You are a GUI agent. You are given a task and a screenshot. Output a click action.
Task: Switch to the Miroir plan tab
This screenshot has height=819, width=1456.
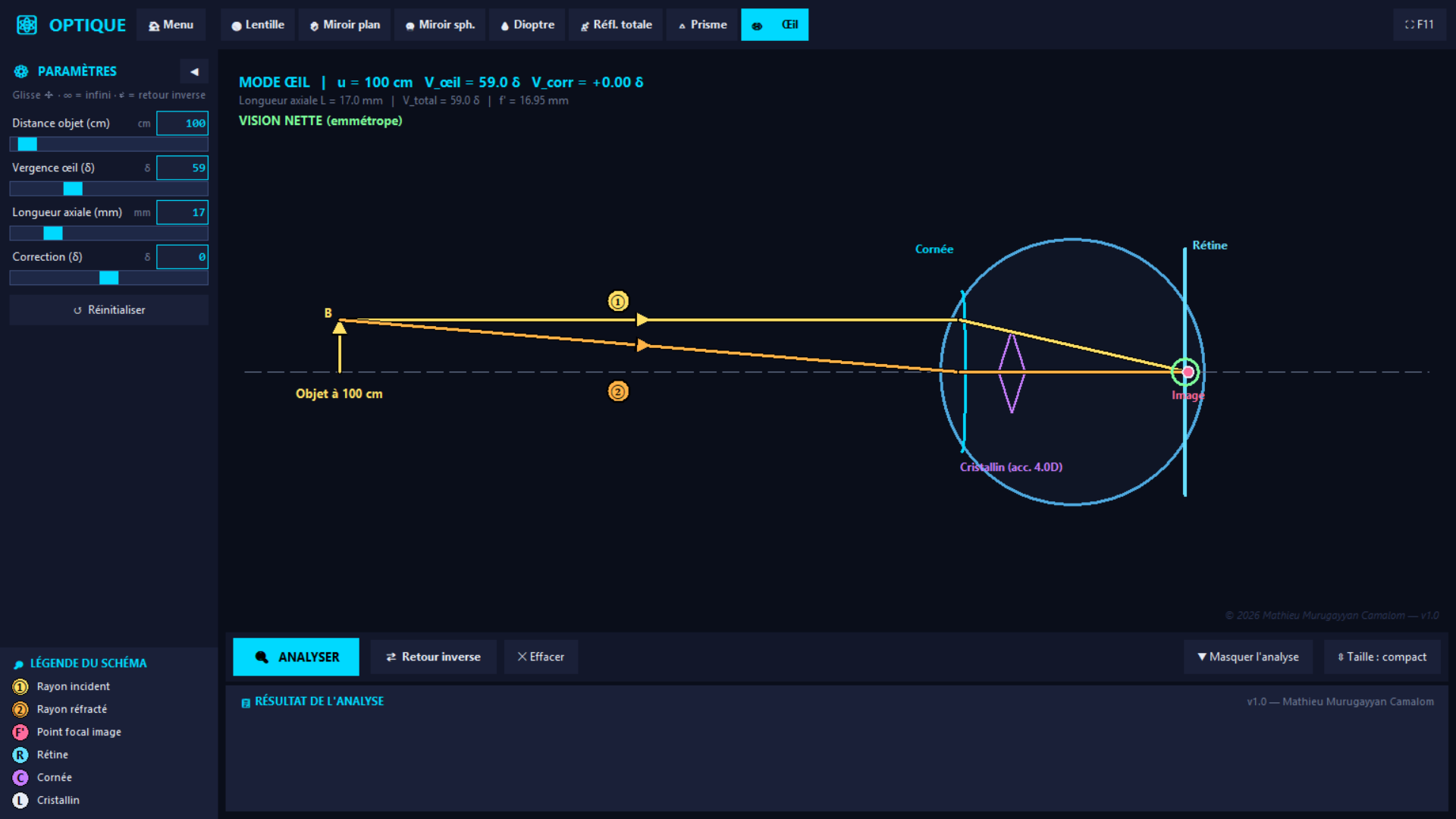pos(345,25)
